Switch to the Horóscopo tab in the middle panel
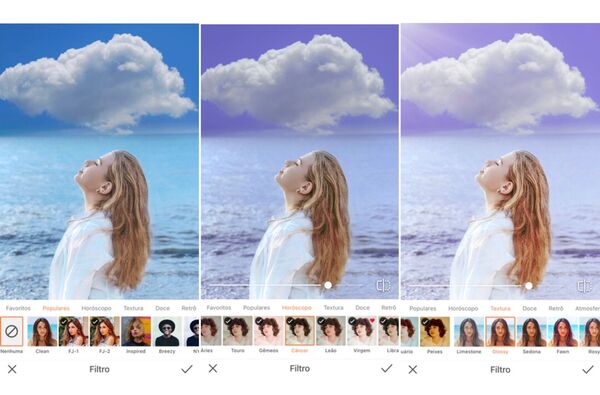The image size is (600, 395). pos(297,308)
